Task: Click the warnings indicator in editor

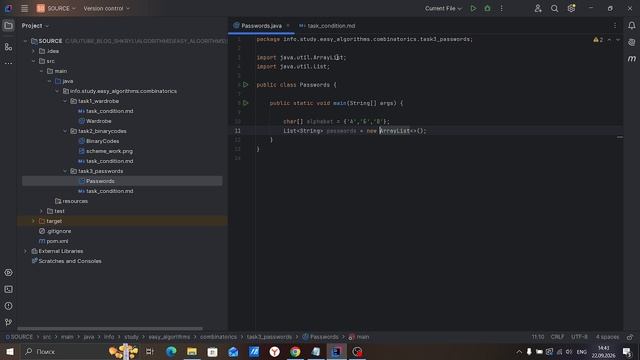Action: point(598,40)
